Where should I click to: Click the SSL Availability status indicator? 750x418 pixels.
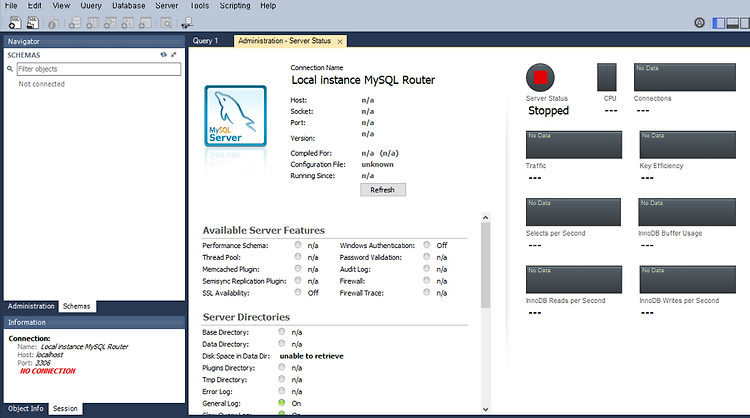tap(298, 292)
